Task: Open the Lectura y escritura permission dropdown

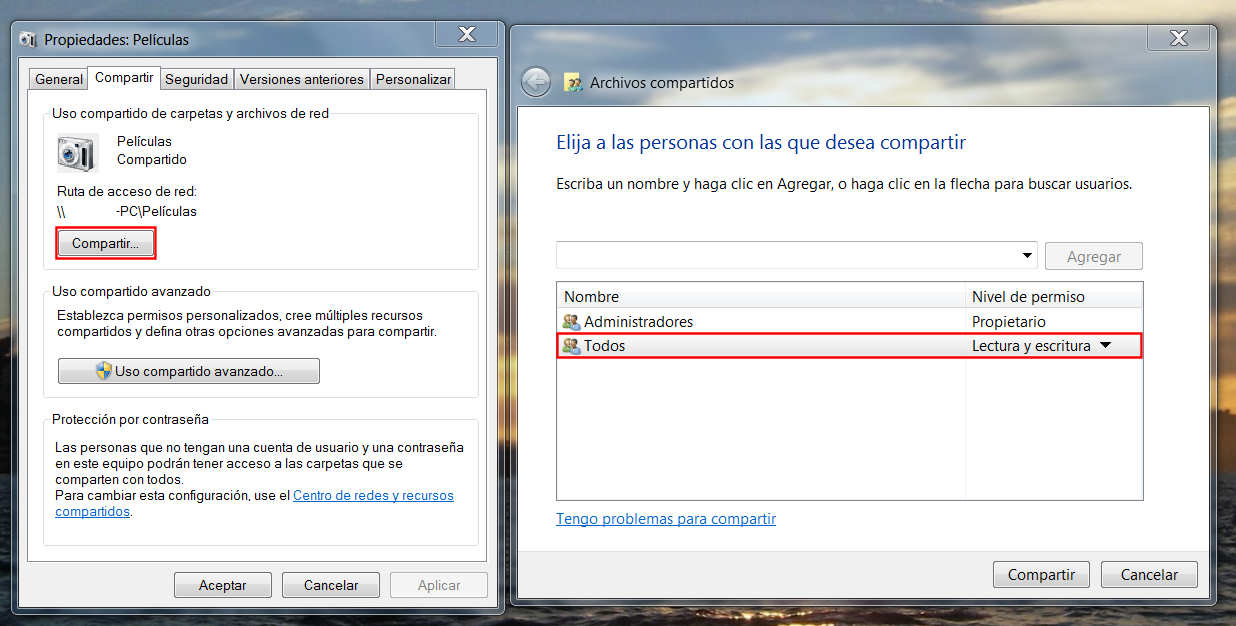Action: tap(1105, 346)
